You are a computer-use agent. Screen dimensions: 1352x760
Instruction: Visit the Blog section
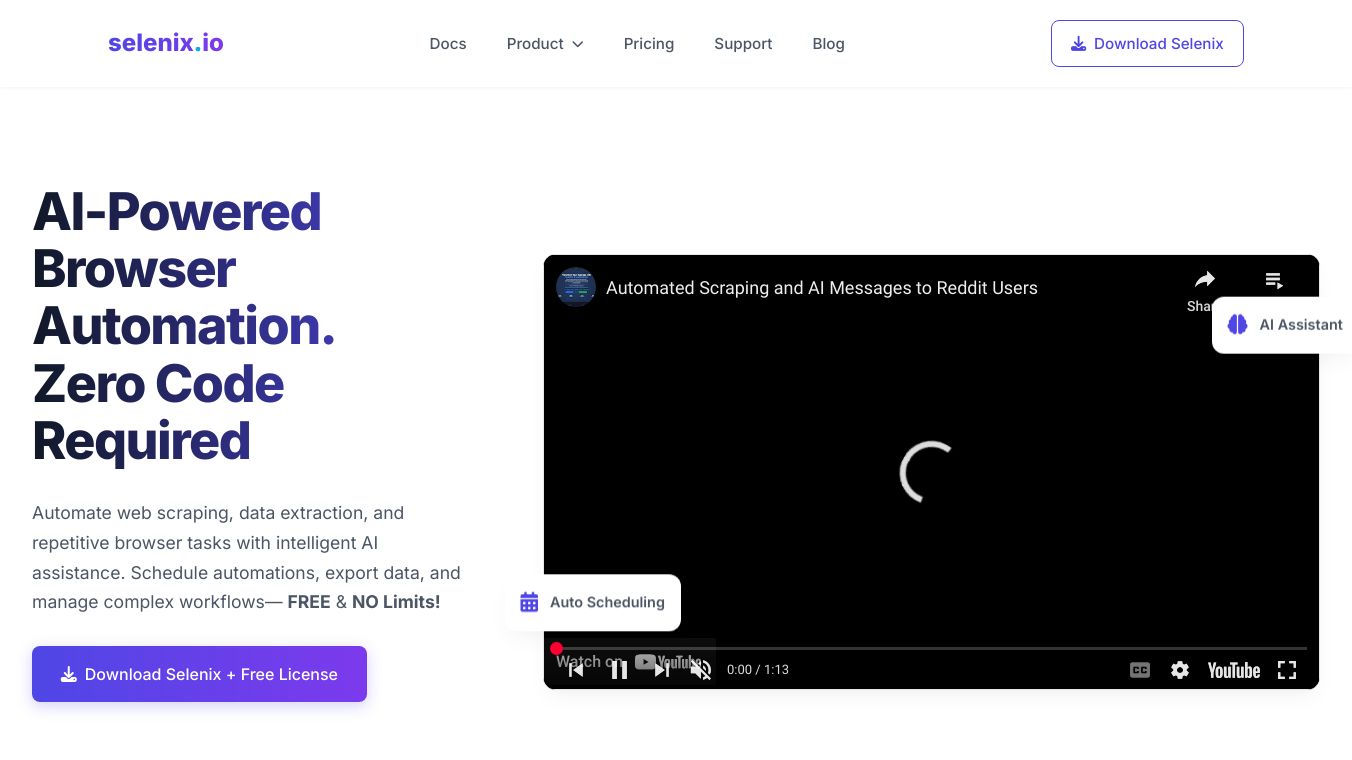click(x=828, y=44)
